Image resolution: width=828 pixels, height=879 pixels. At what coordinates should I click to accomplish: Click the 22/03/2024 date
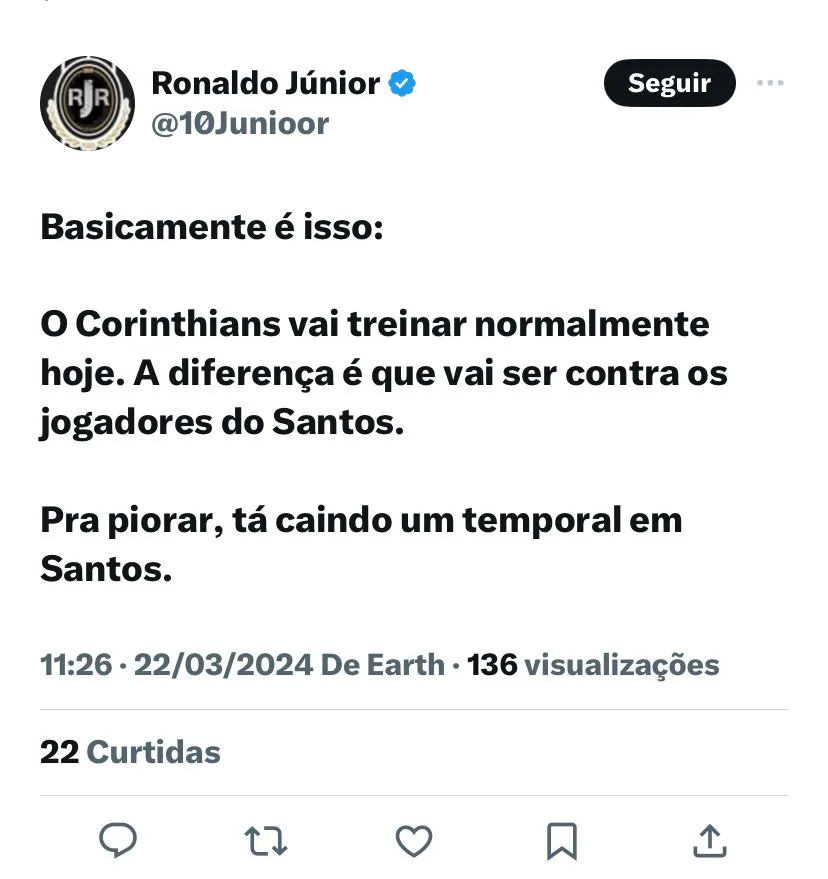pyautogui.click(x=222, y=665)
